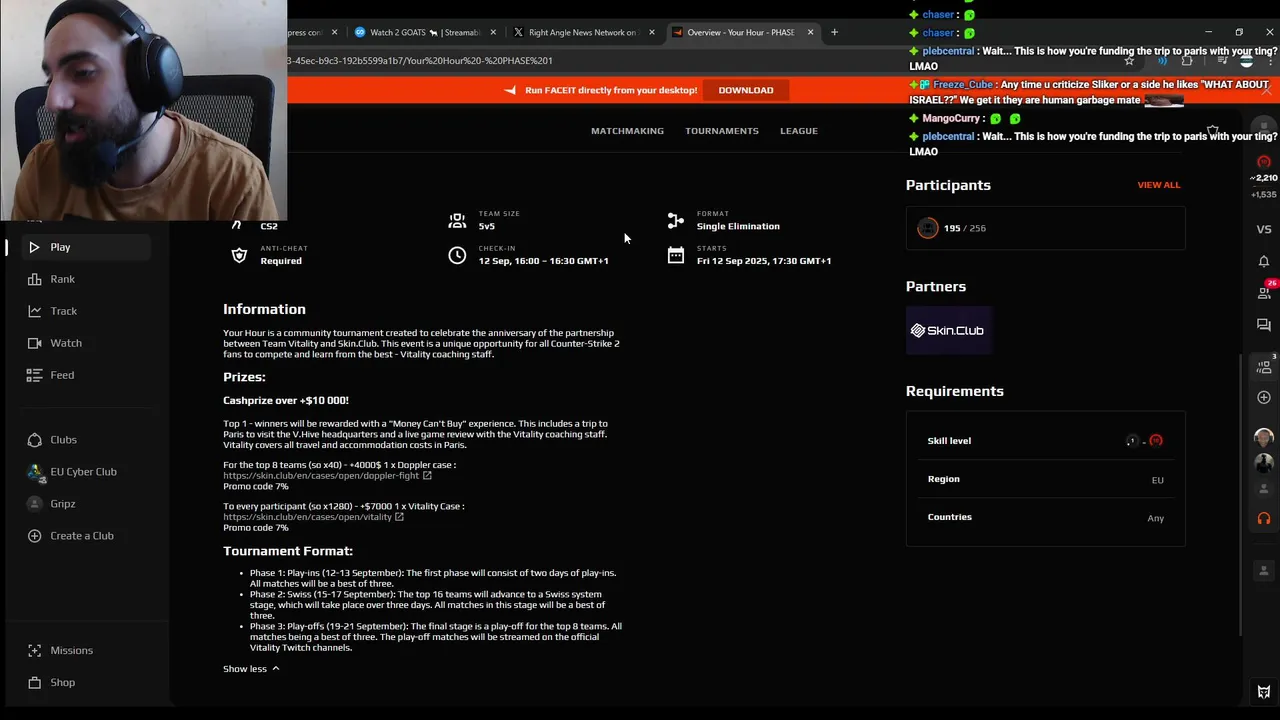Viewport: 1280px width, 720px height.
Task: Close the Overview Your Hour tab
Action: click(x=810, y=32)
